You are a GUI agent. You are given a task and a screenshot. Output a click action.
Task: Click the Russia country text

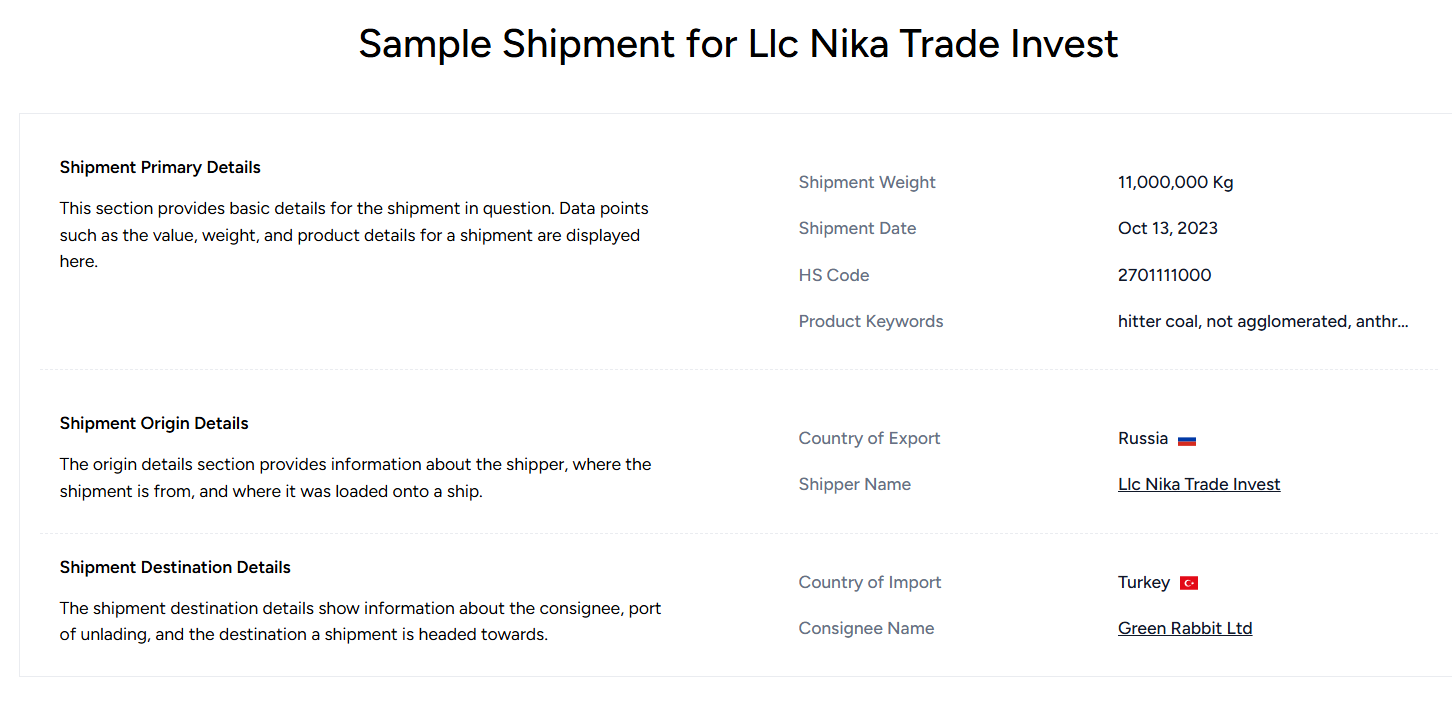click(1143, 438)
